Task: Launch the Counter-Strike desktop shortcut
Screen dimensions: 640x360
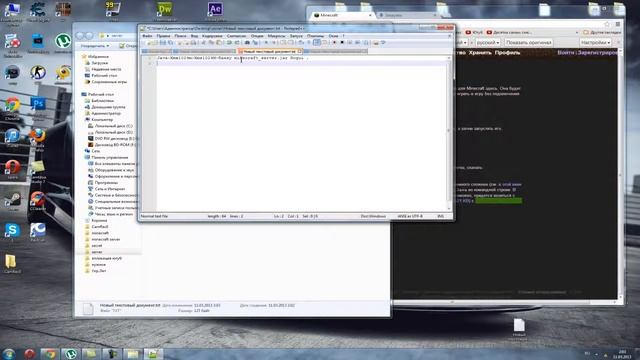Action: point(38,74)
